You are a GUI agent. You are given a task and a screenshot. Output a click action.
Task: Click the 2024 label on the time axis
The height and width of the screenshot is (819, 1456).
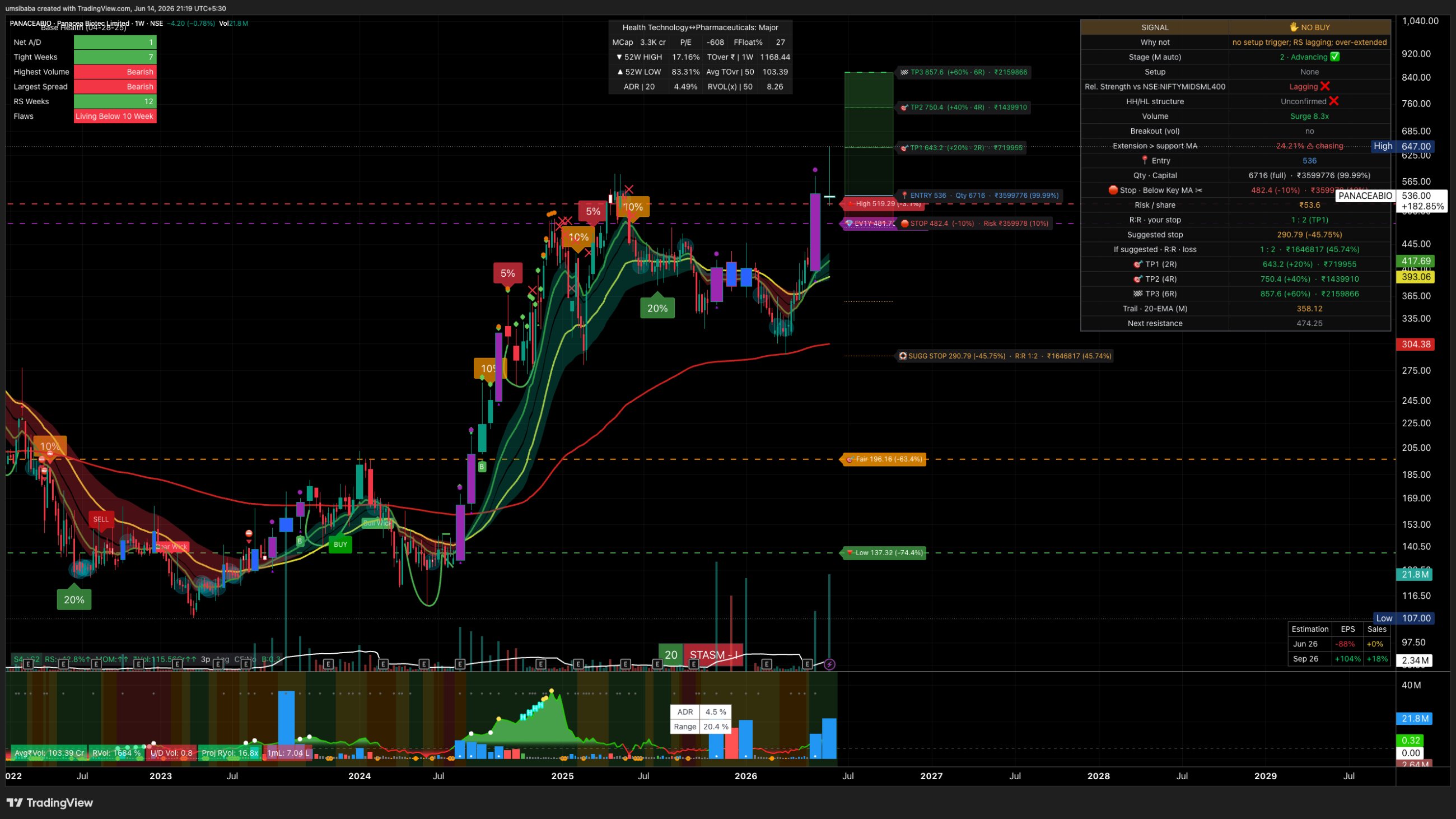[360, 776]
